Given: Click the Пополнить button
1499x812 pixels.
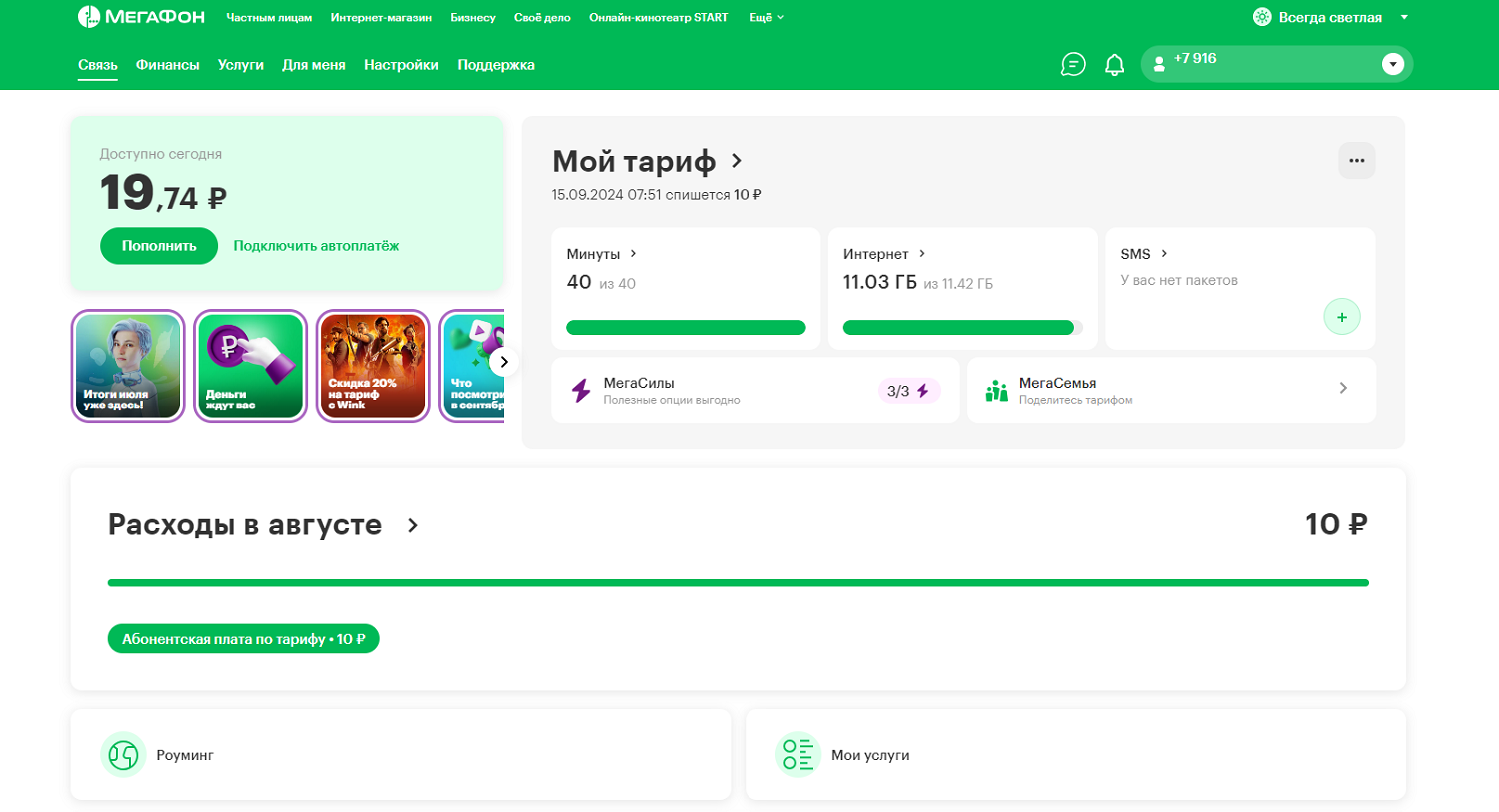Looking at the screenshot, I should tap(159, 246).
